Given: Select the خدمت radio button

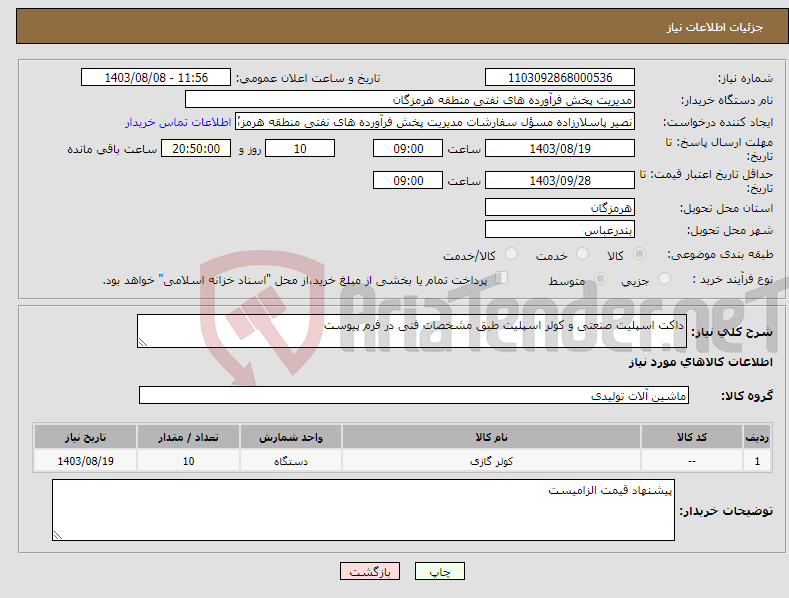Looking at the screenshot, I should pos(582,254).
